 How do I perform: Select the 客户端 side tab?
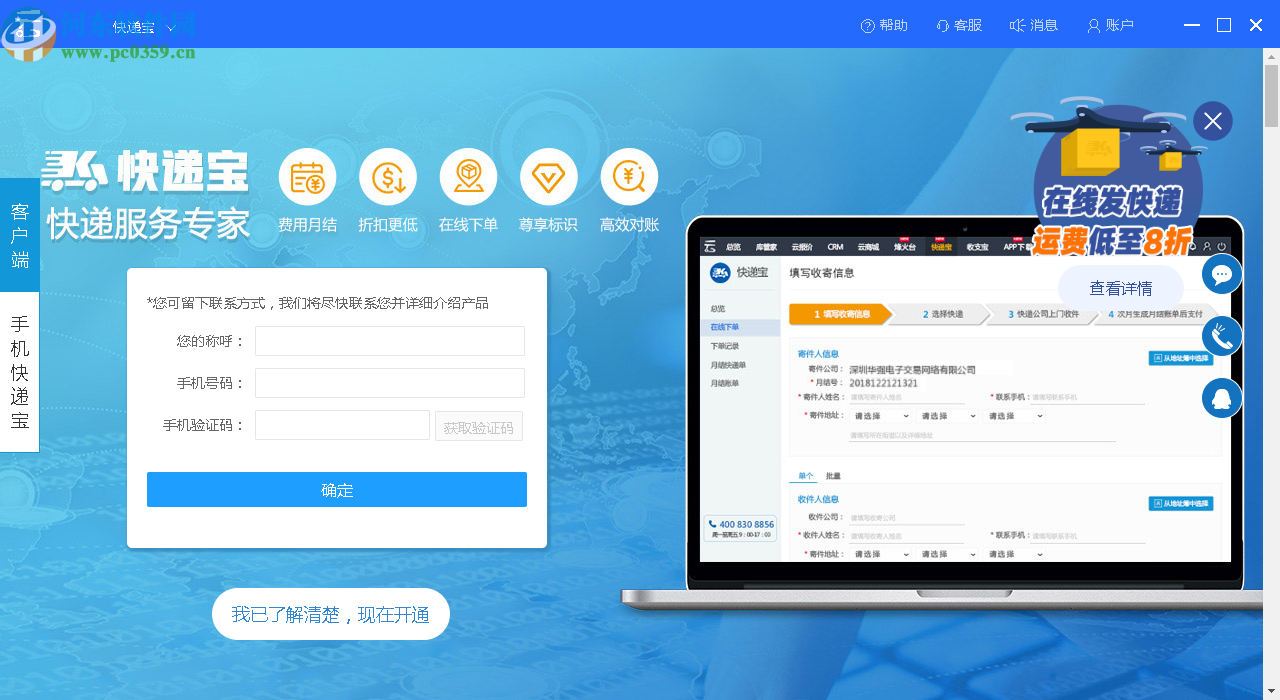(x=19, y=235)
